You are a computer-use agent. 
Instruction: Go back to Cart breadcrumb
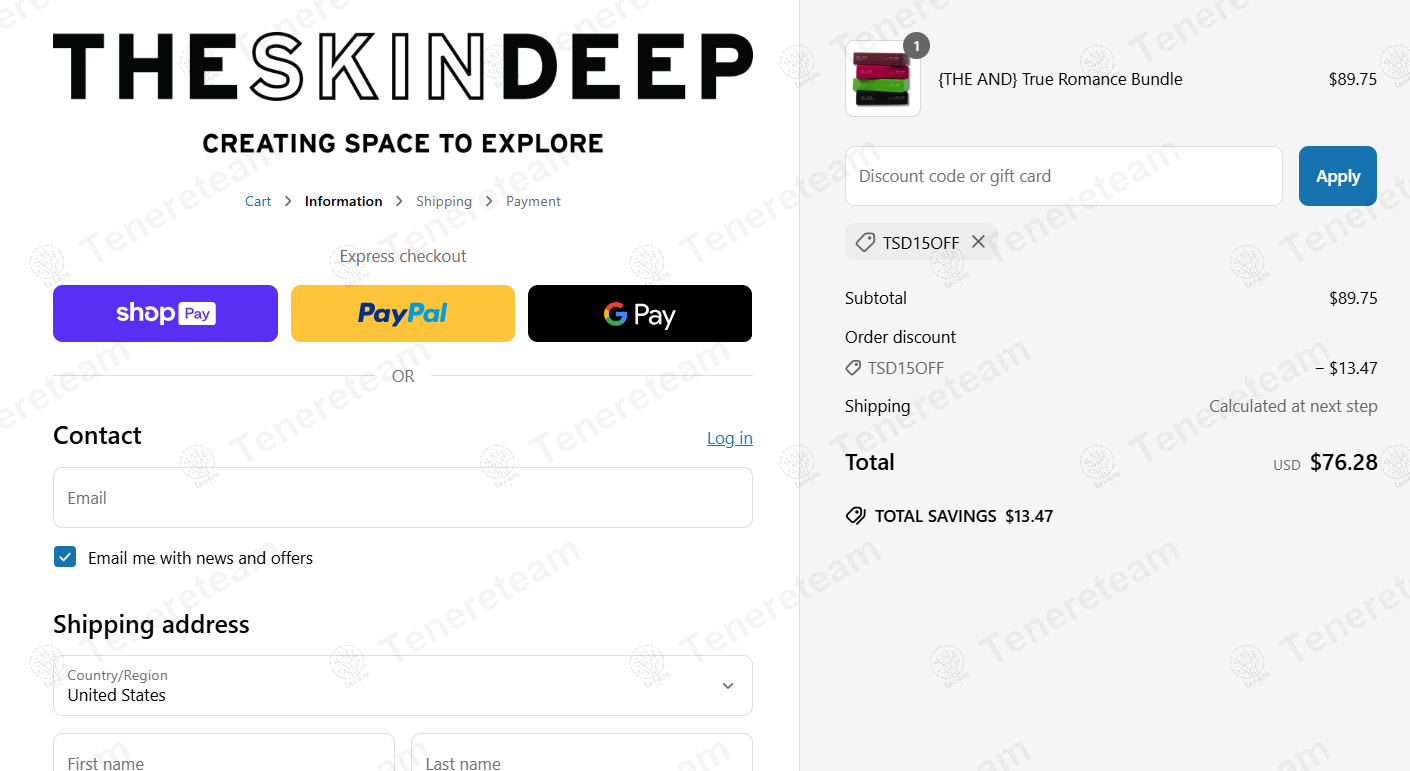tap(258, 201)
